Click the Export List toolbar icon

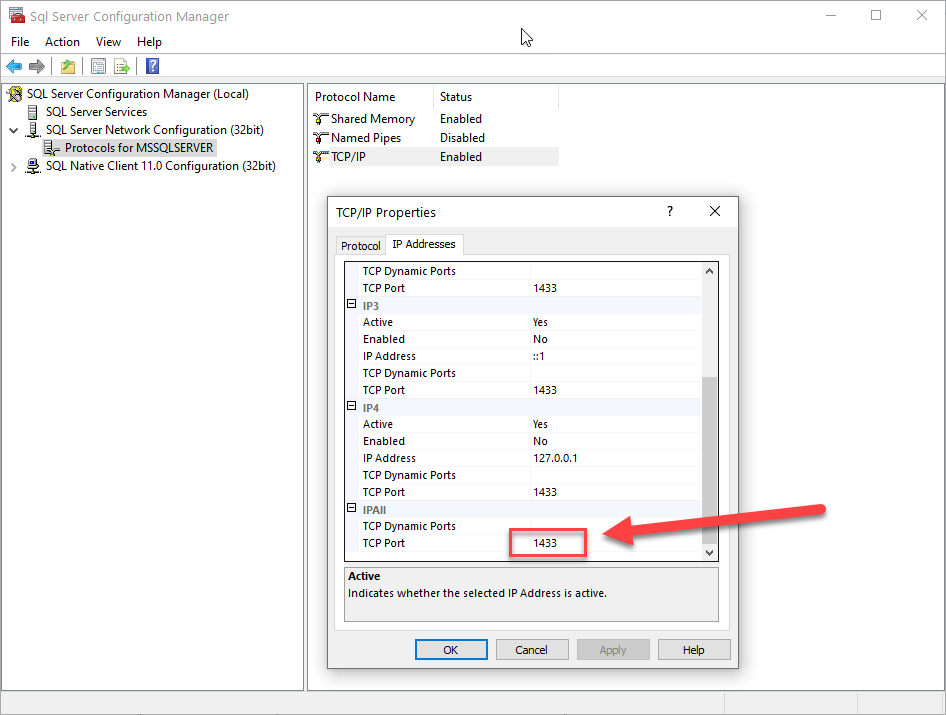click(122, 66)
